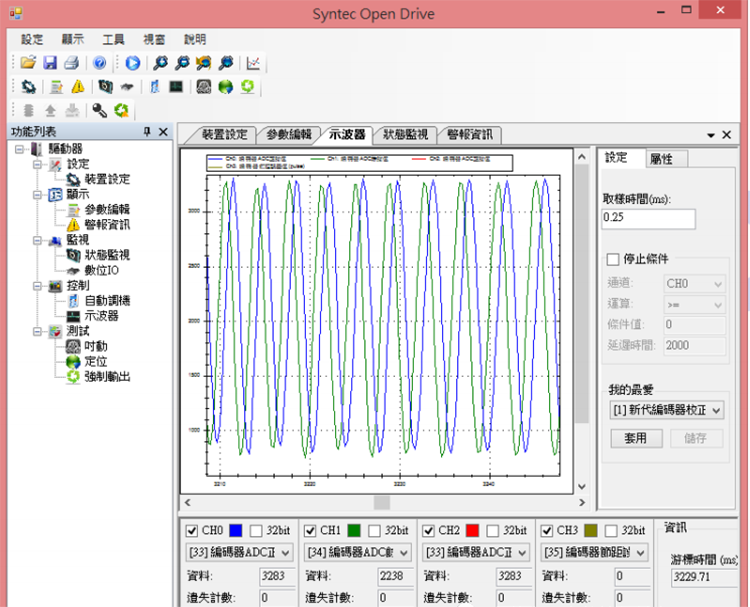The image size is (750, 607).
Task: Click the device setting gear toolbar icon
Action: click(29, 87)
